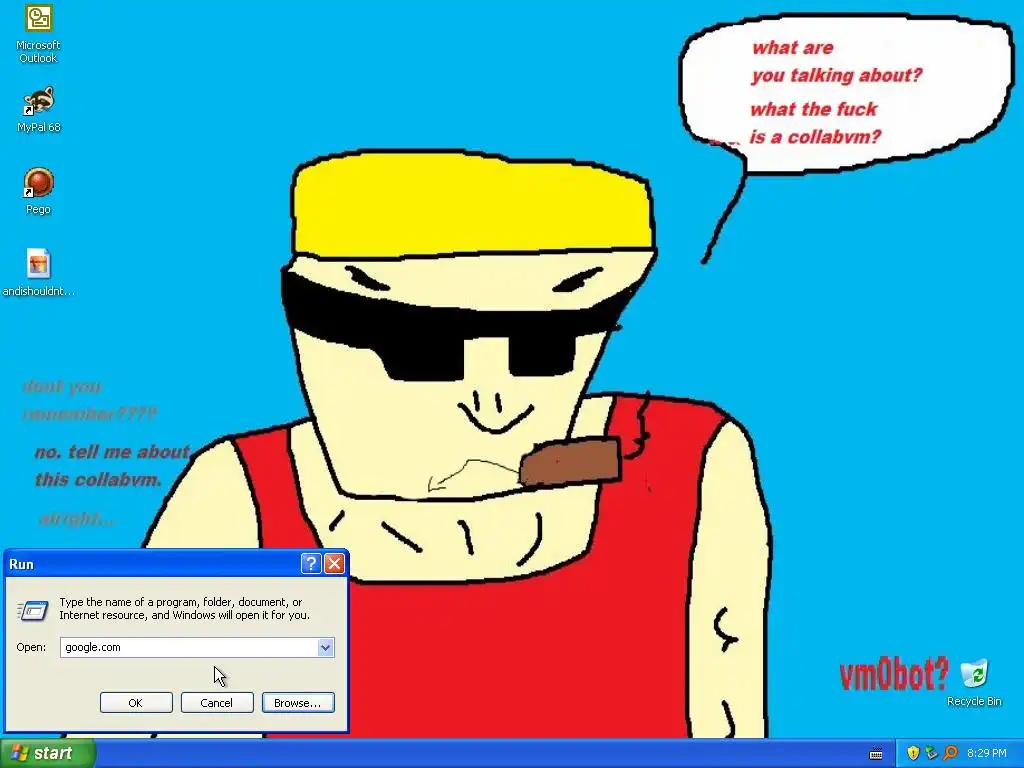Cancel the Run dialog
This screenshot has width=1024, height=768.
point(217,703)
